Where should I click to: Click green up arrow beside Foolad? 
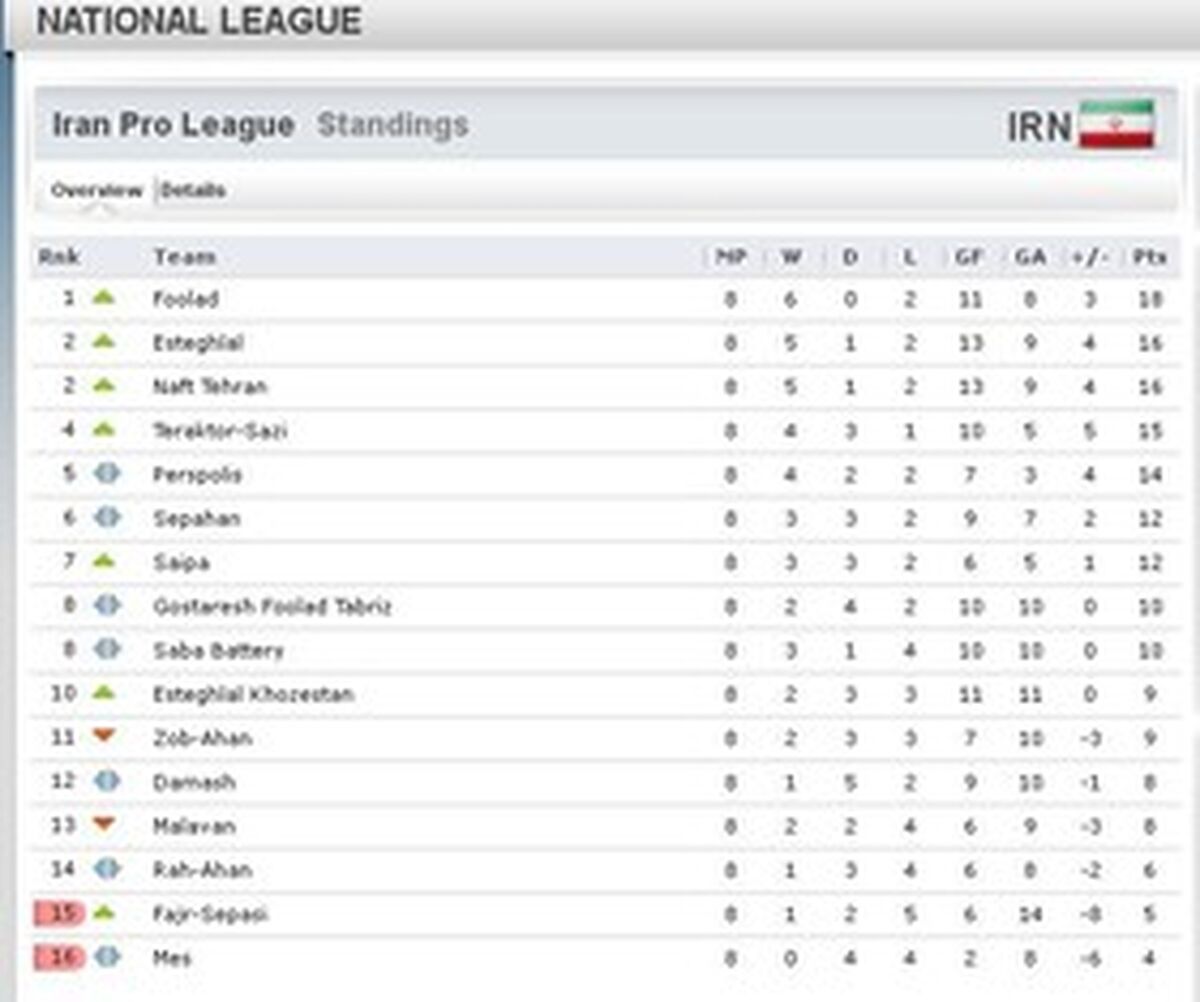click(104, 297)
